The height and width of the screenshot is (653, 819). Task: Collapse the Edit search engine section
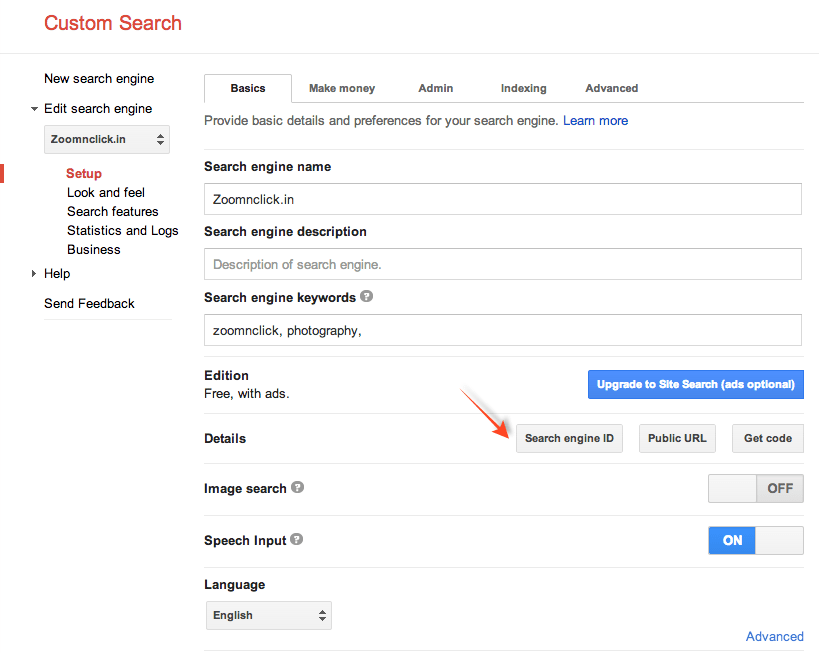[x=33, y=108]
